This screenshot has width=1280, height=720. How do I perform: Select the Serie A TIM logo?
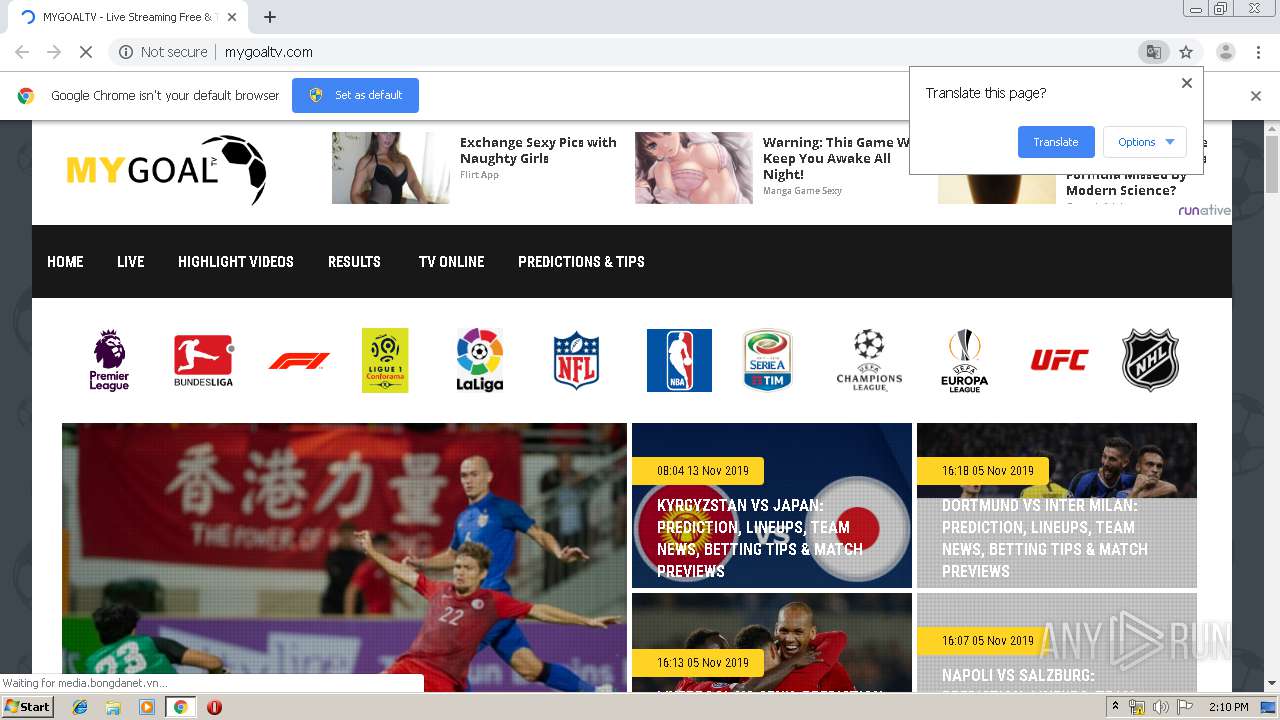(767, 360)
